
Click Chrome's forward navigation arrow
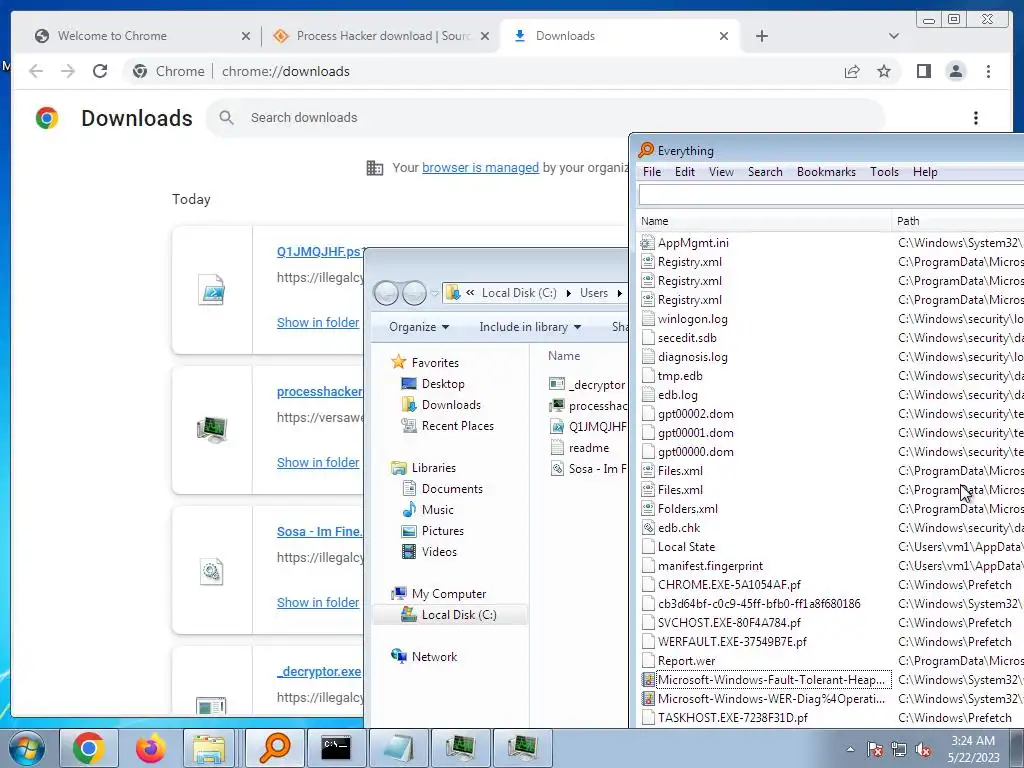pos(67,71)
